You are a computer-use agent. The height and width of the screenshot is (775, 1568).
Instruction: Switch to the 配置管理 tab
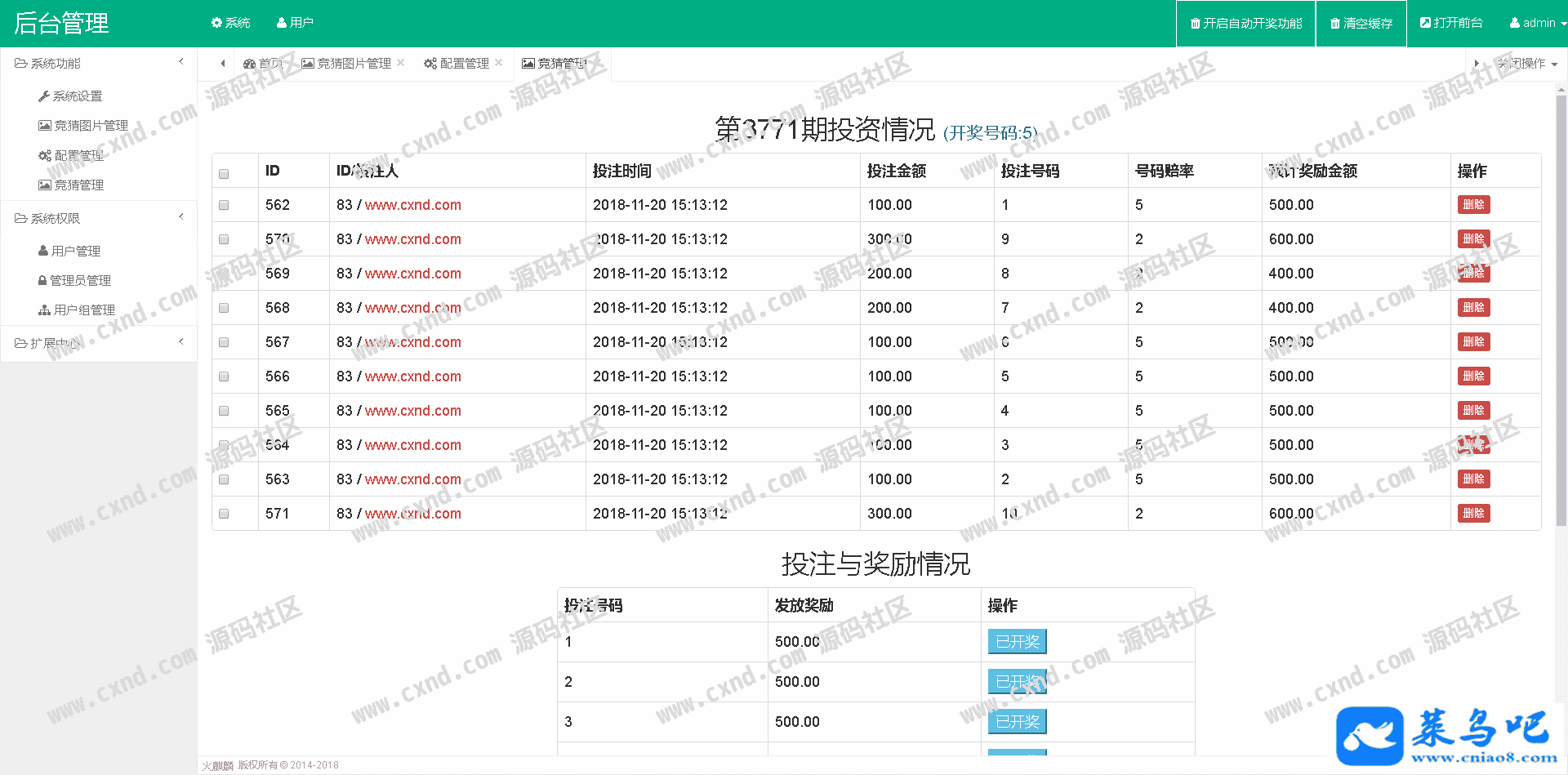[457, 64]
